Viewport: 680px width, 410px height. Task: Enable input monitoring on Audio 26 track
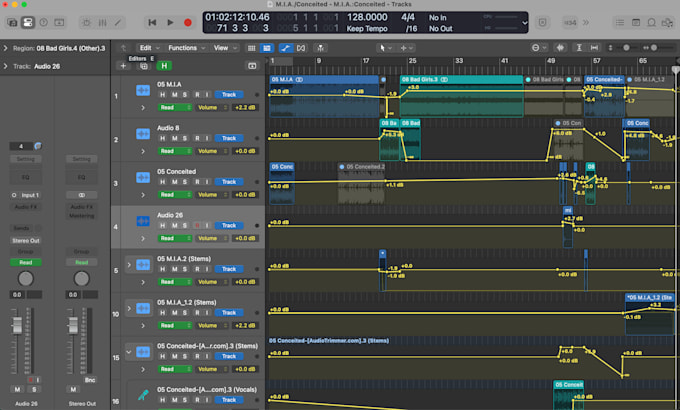[207, 226]
